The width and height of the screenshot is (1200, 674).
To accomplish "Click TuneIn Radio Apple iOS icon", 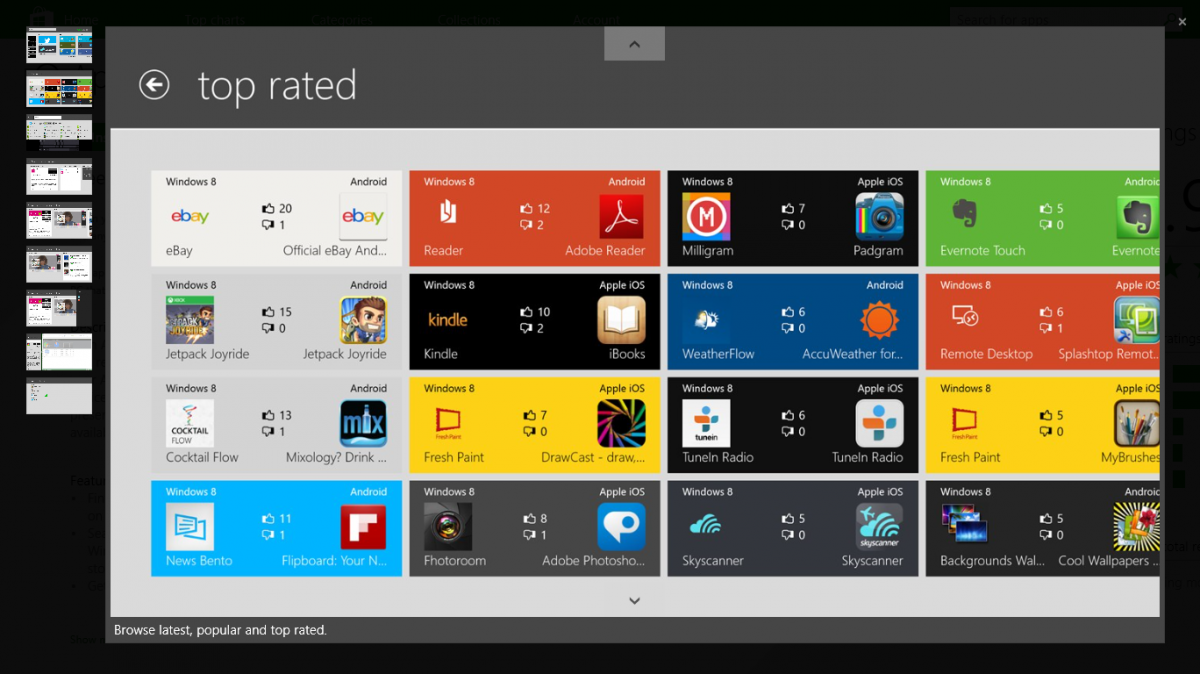I will [x=880, y=423].
